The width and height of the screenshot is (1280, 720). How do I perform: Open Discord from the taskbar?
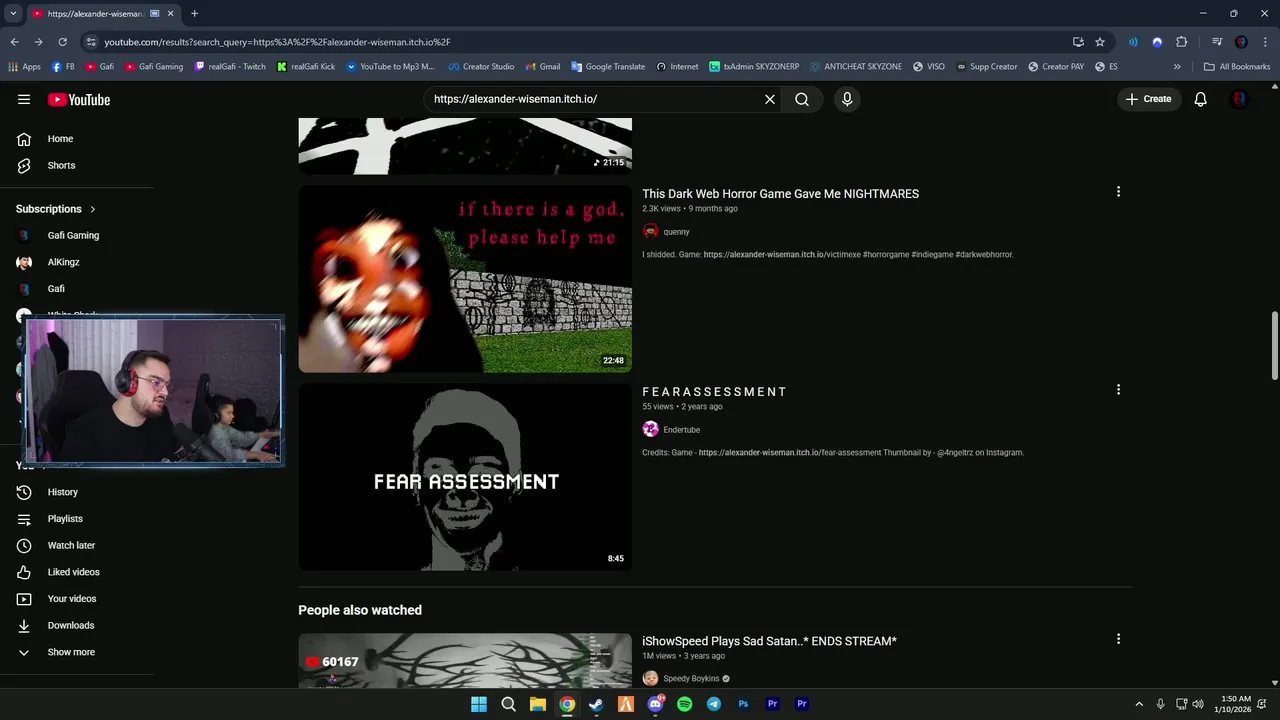point(655,704)
